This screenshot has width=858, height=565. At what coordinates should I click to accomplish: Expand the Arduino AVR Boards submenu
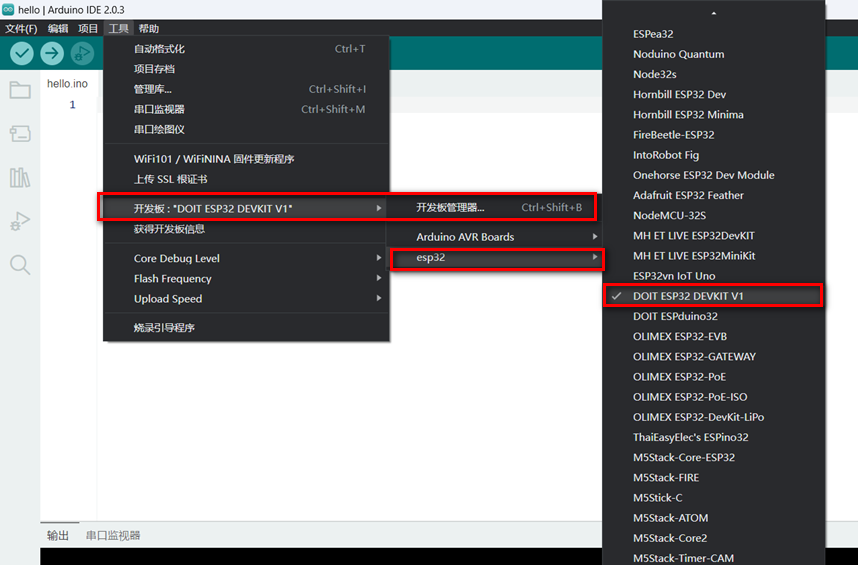[495, 237]
